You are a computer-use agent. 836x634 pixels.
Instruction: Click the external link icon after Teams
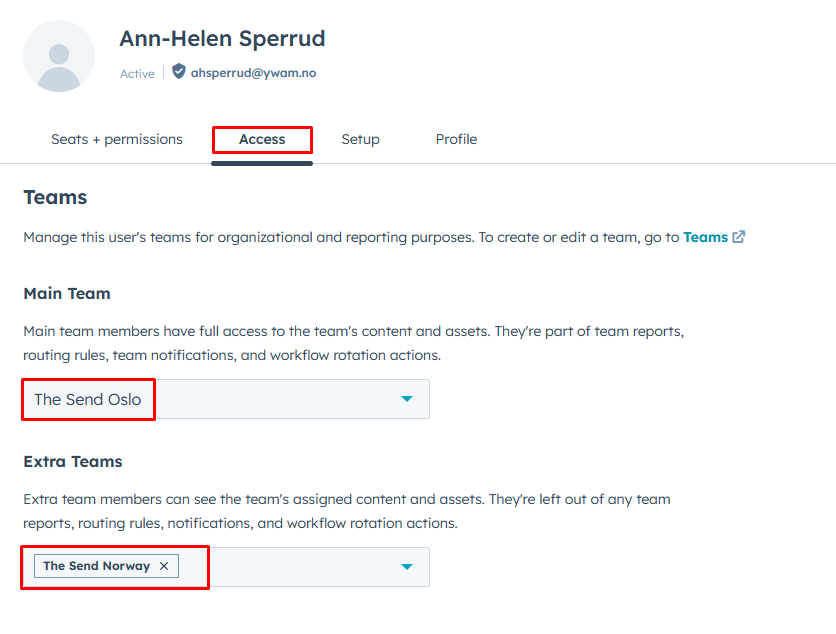(x=739, y=237)
